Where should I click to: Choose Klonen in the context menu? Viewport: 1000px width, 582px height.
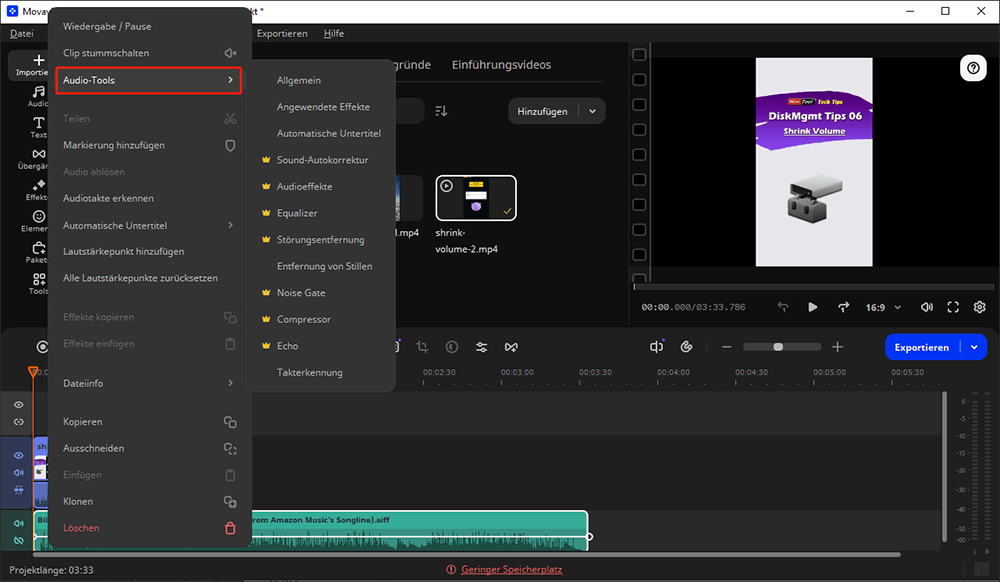pyautogui.click(x=78, y=501)
